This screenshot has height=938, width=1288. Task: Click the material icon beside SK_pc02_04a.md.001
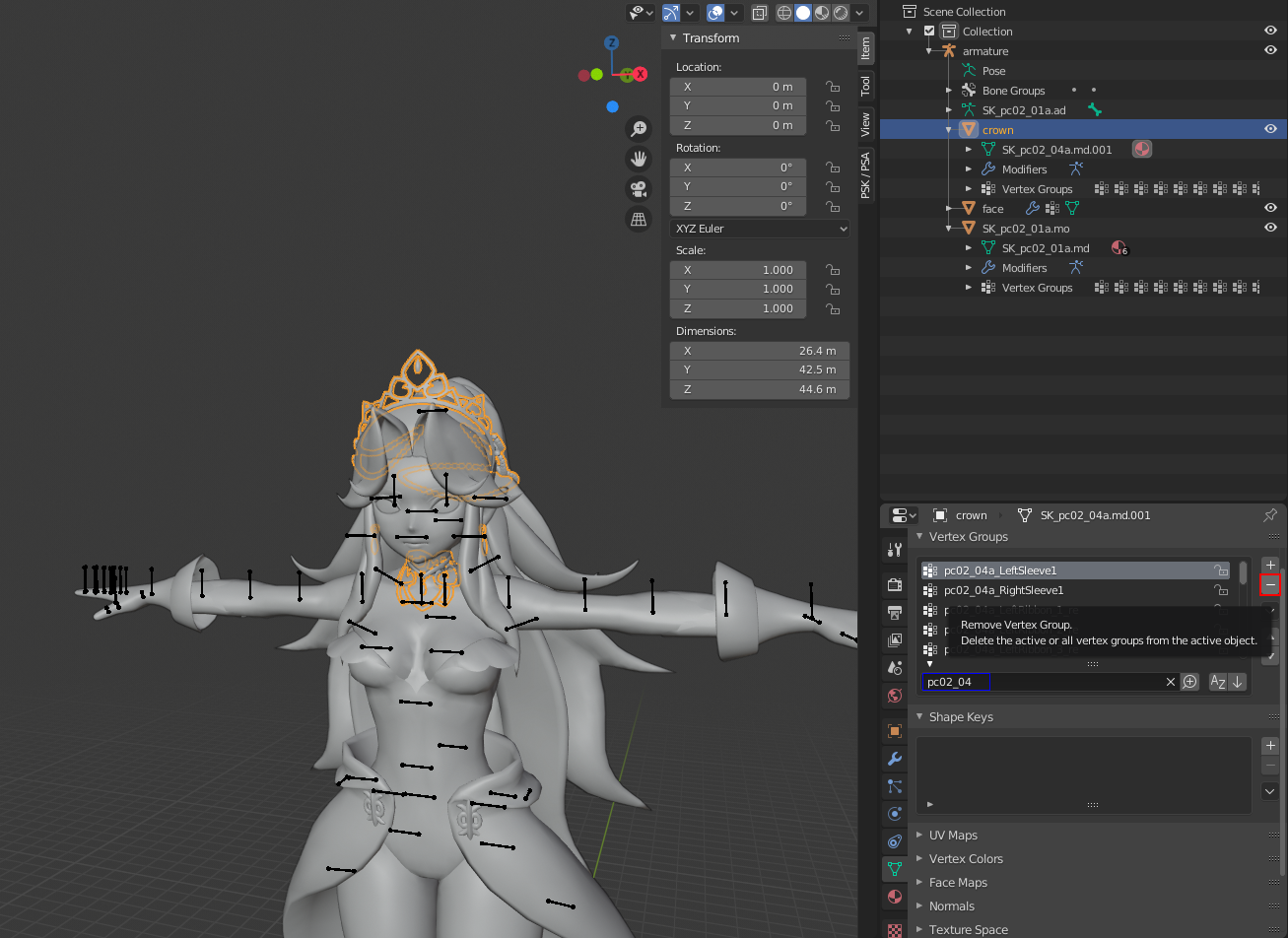click(1141, 150)
